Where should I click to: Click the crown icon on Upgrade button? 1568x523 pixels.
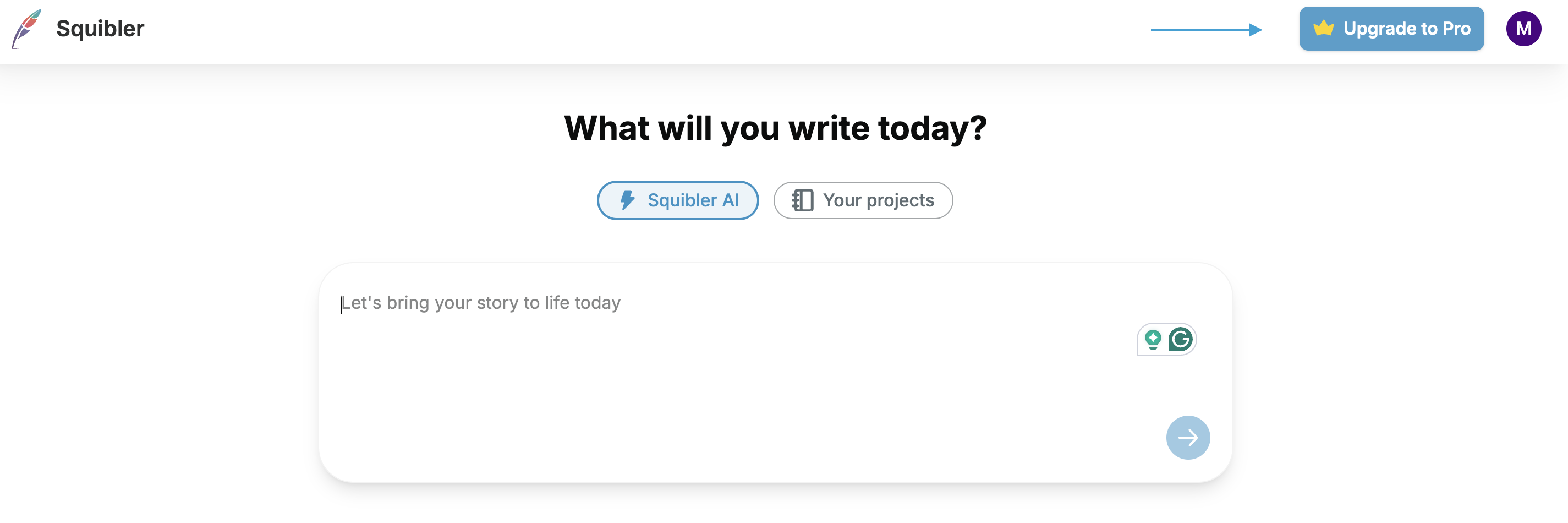pyautogui.click(x=1323, y=28)
